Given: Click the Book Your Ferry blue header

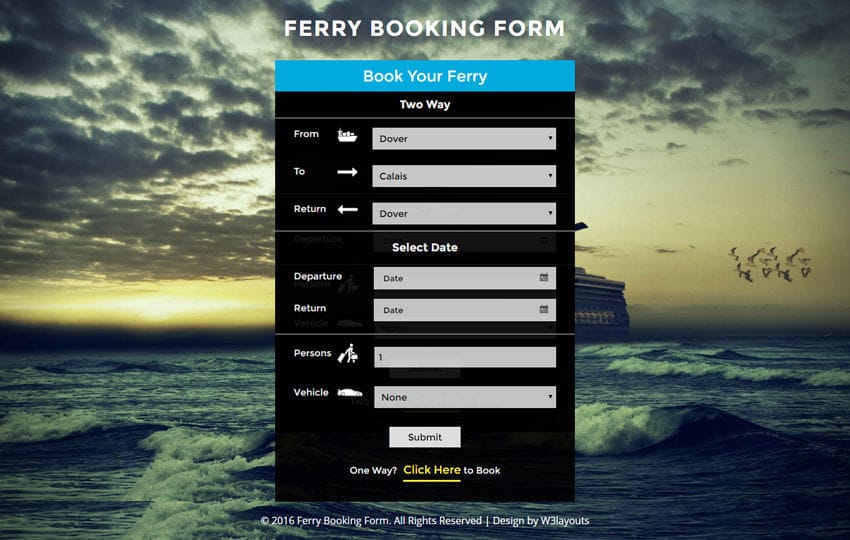Looking at the screenshot, I should coord(425,76).
